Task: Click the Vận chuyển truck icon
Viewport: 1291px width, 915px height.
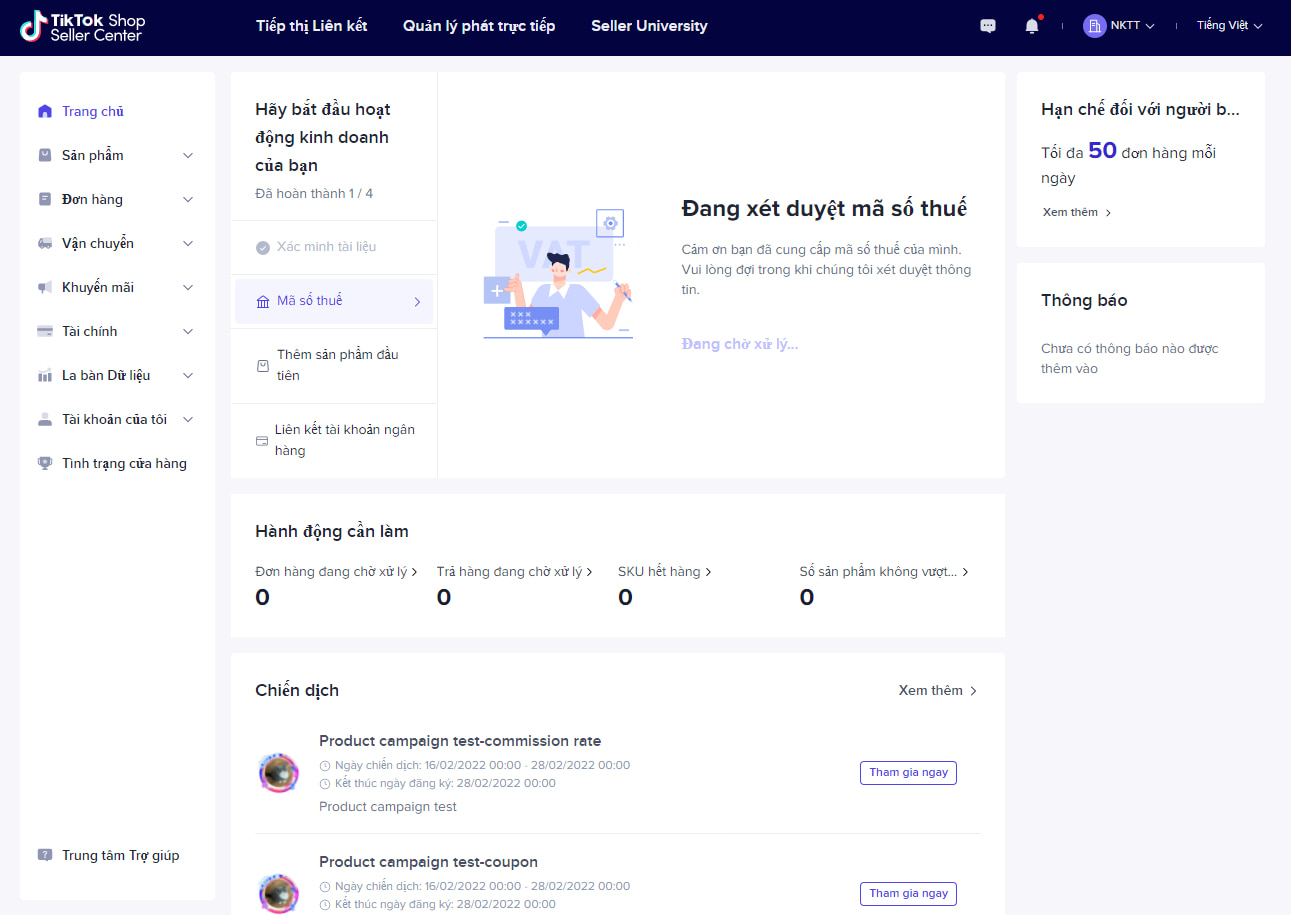Action: click(x=45, y=244)
